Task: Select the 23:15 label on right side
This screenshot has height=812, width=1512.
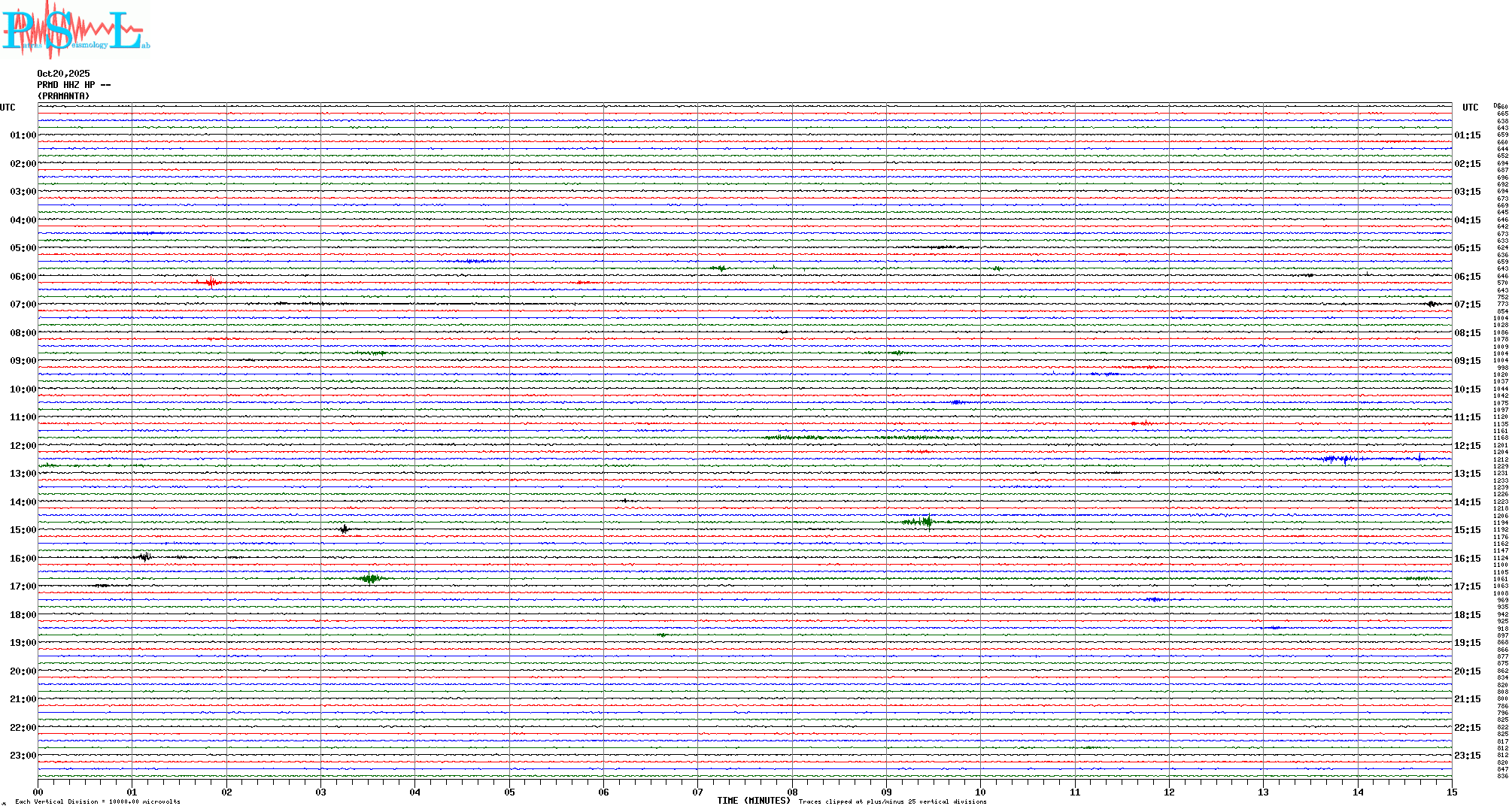Action: coord(1467,756)
